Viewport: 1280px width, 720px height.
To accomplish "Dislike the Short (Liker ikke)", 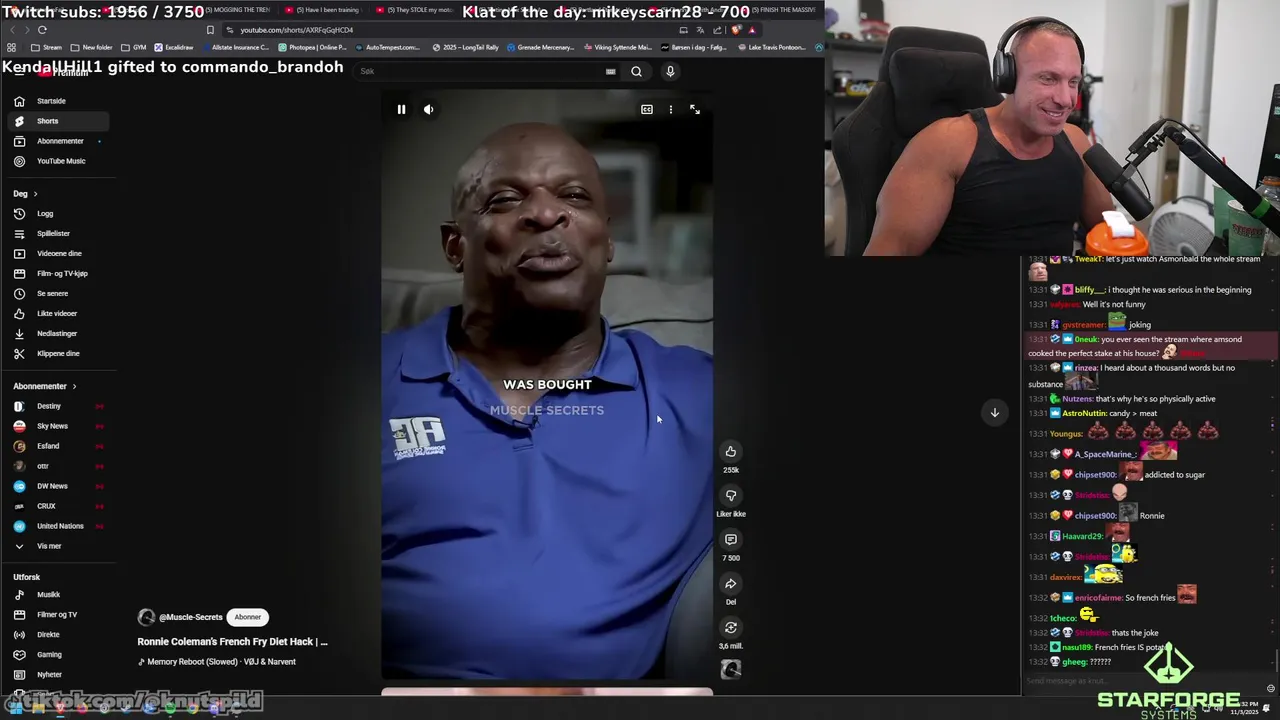I will tap(731, 496).
